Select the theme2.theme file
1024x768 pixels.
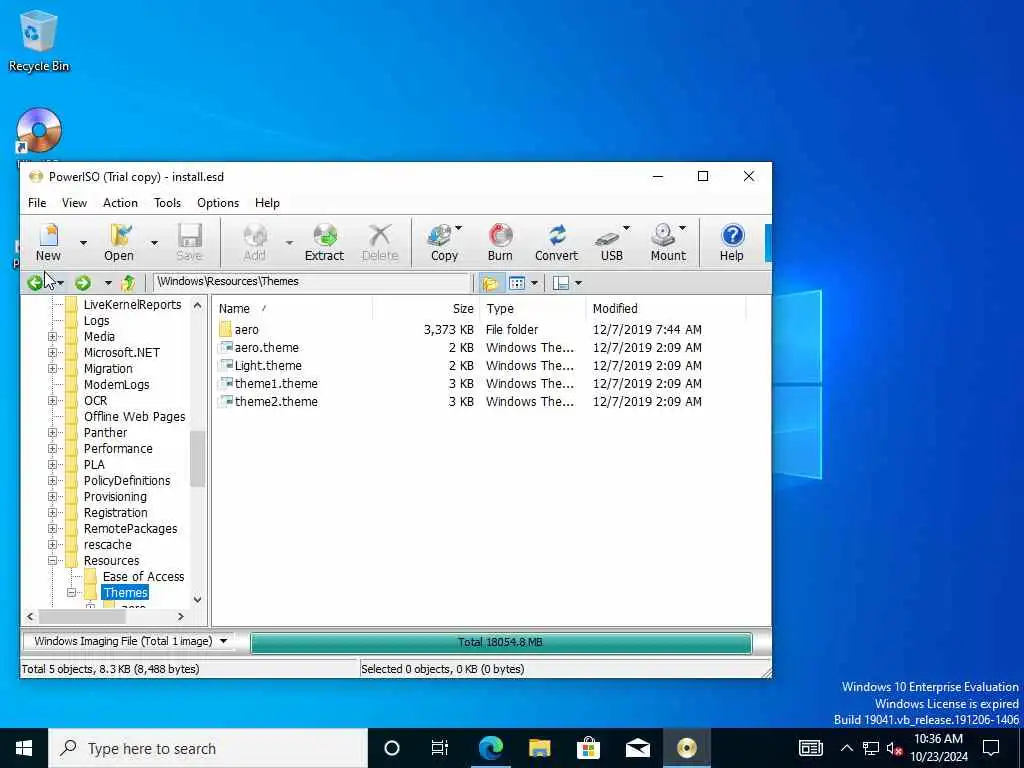click(276, 402)
